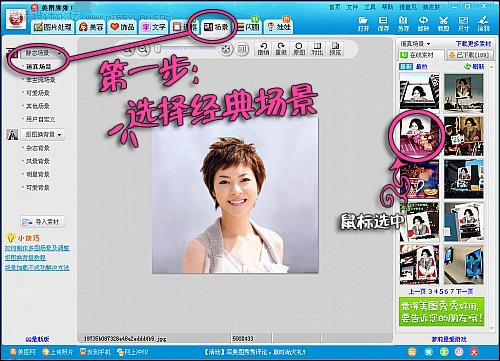Open the first tip link under 小技巧

click(x=37, y=248)
